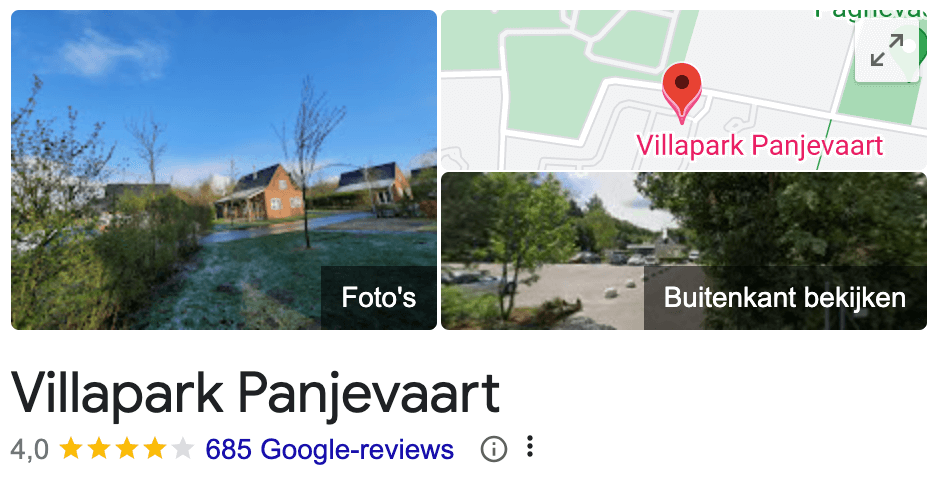Open the three-dot more options menu

tap(529, 447)
